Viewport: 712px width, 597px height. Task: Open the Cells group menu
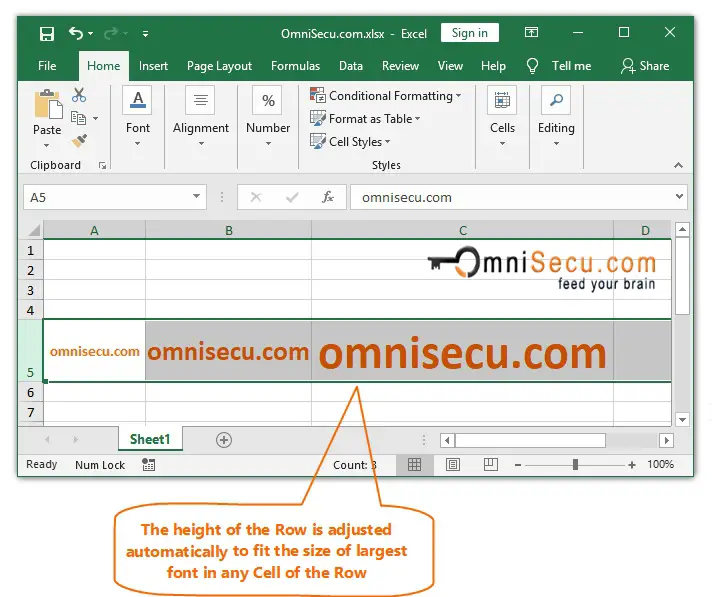tap(502, 117)
